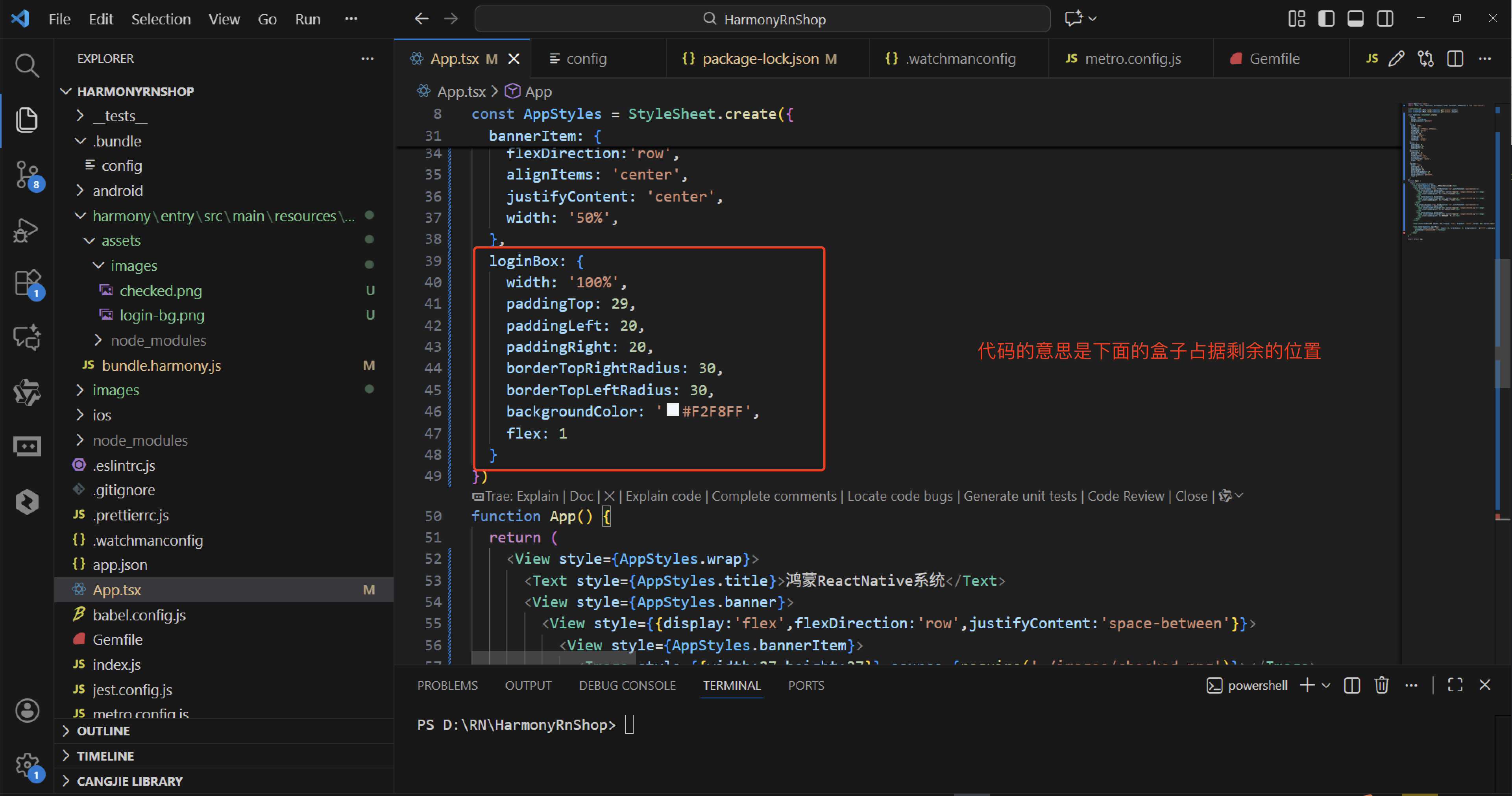Toggle the primary side bar
The image size is (1512, 796).
pyautogui.click(x=1326, y=19)
